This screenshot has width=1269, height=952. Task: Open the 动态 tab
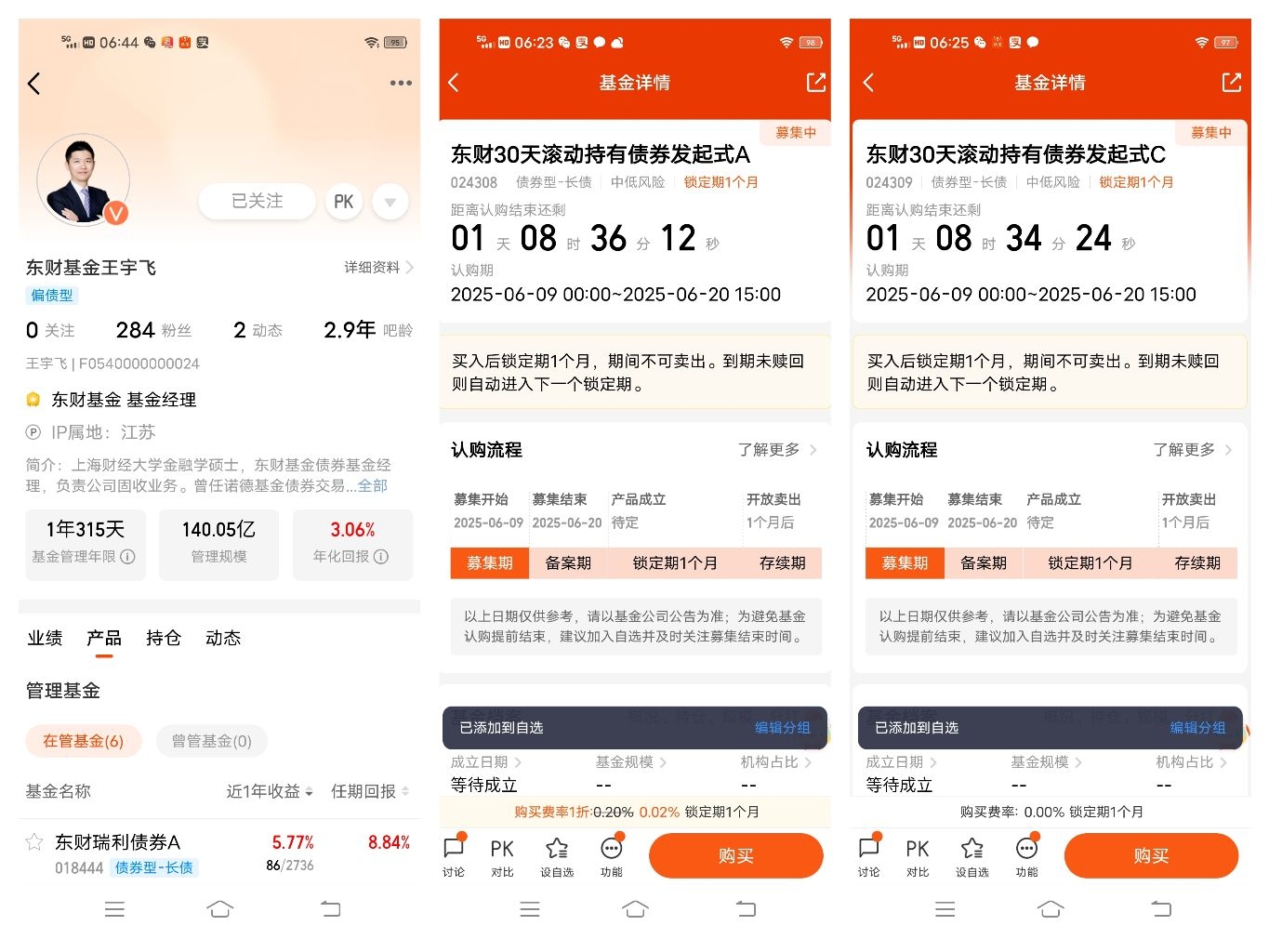(x=223, y=638)
